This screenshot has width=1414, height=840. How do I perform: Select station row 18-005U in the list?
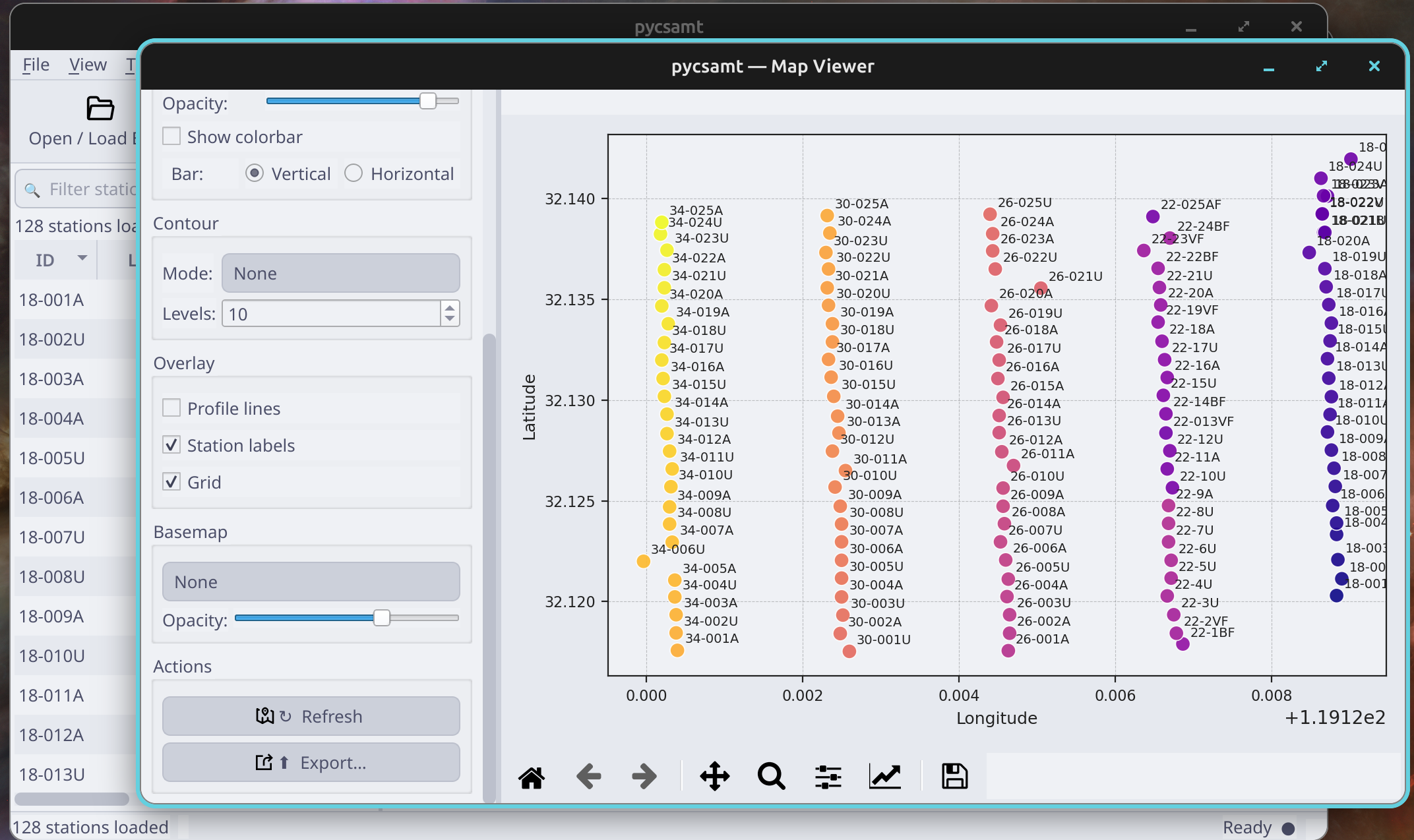coord(75,458)
